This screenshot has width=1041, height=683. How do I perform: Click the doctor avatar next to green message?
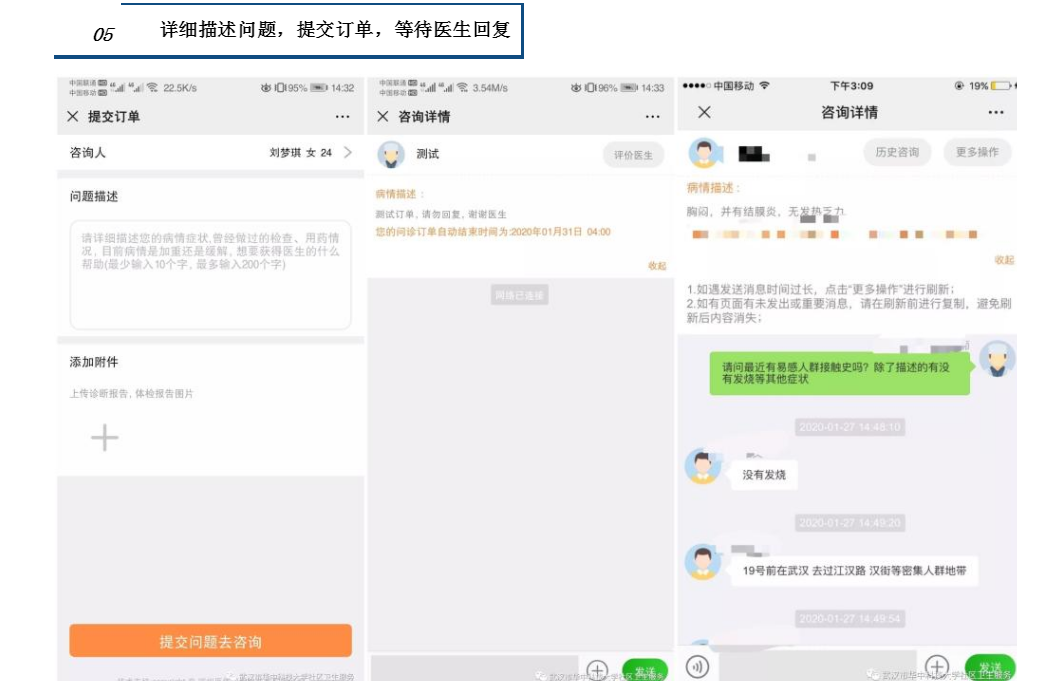click(x=996, y=359)
